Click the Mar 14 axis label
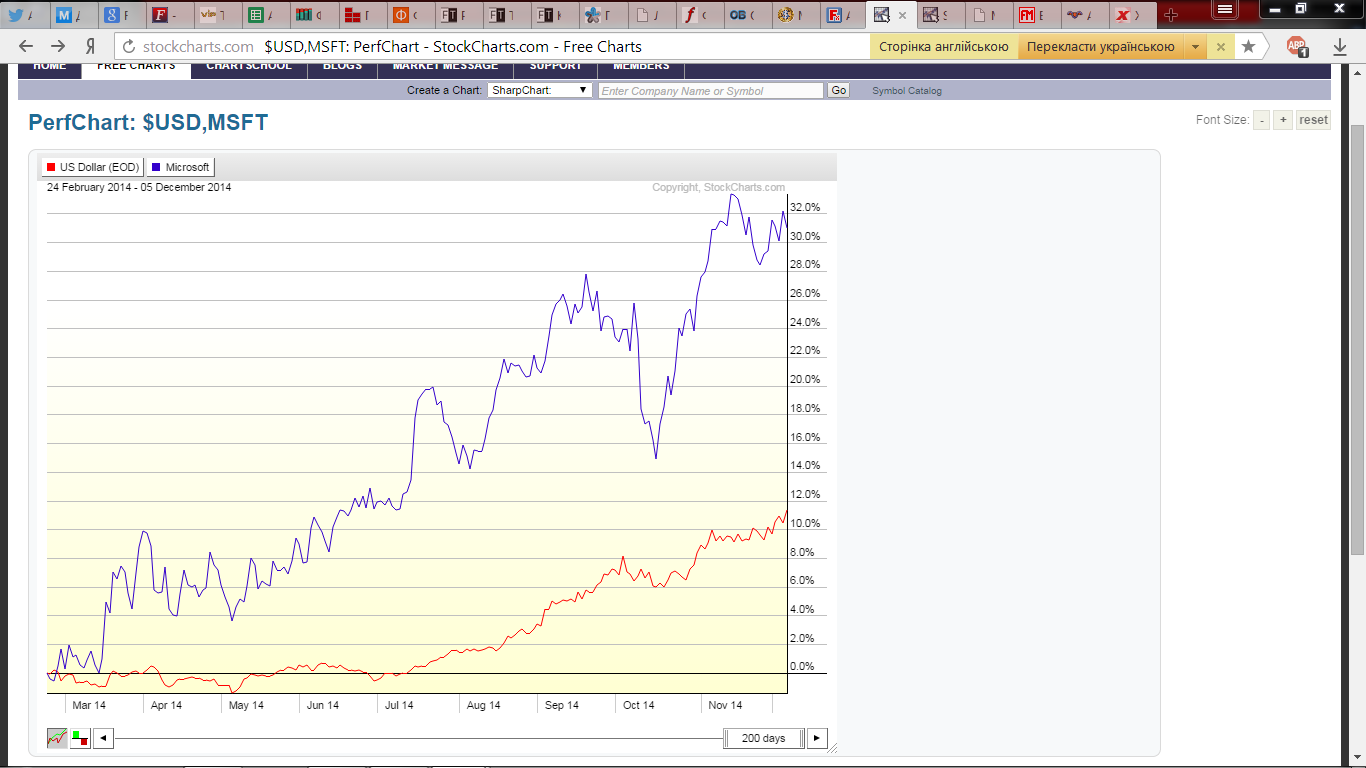This screenshot has width=1366, height=768. click(x=89, y=705)
